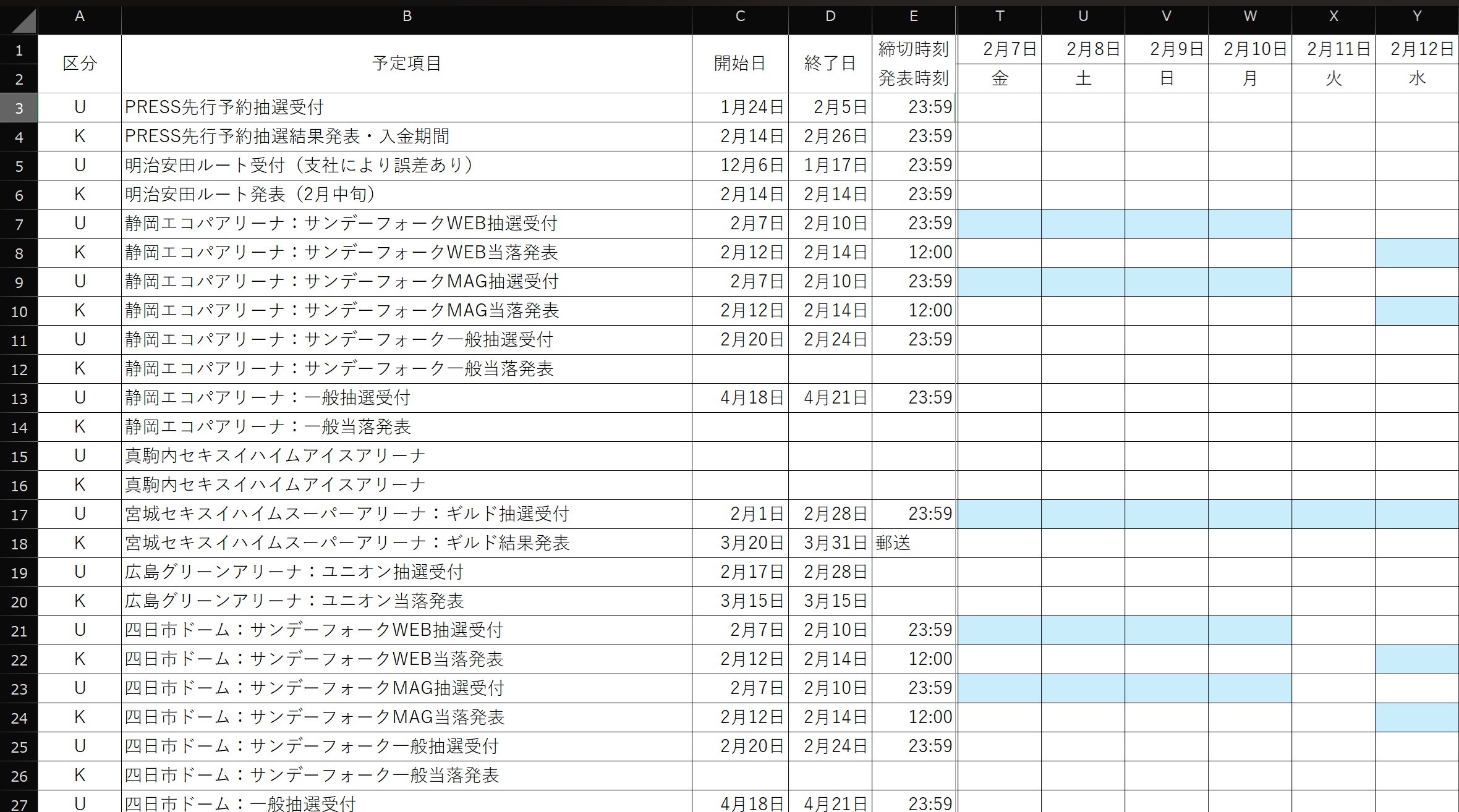This screenshot has width=1459, height=812.
Task: Click start date 2月17日 in row 19
Action: tap(740, 572)
